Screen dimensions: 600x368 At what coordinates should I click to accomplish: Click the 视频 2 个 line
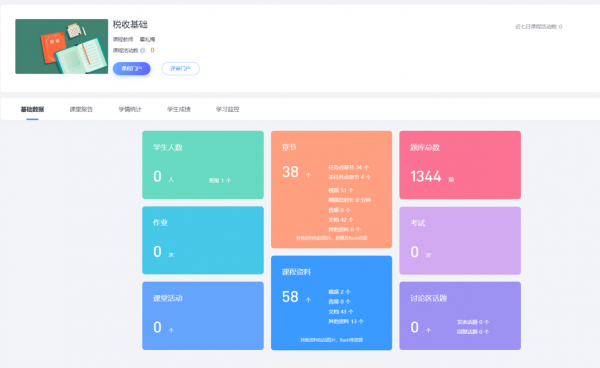tap(339, 292)
